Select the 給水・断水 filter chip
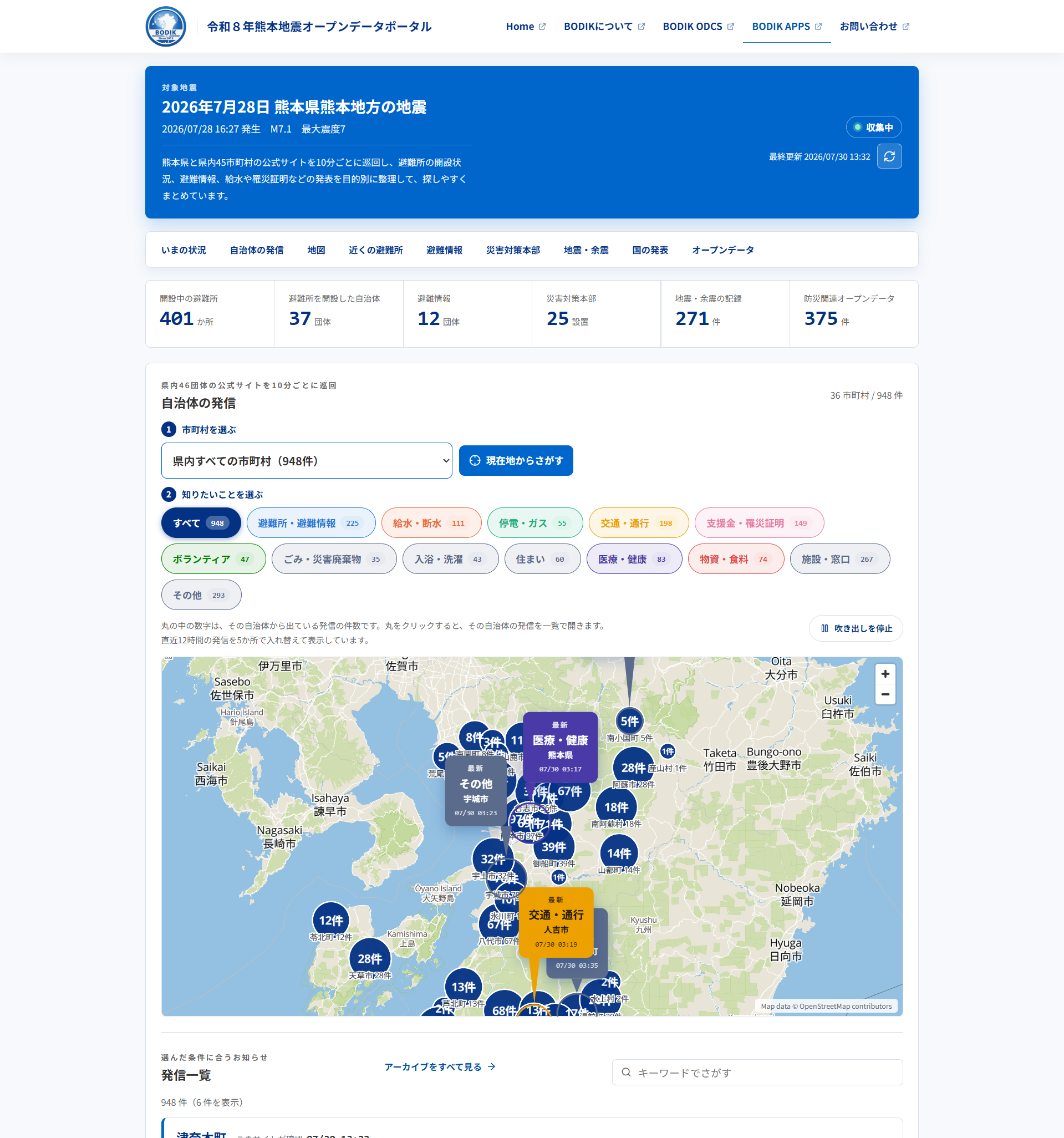This screenshot has width=1064, height=1138. pyautogui.click(x=431, y=522)
